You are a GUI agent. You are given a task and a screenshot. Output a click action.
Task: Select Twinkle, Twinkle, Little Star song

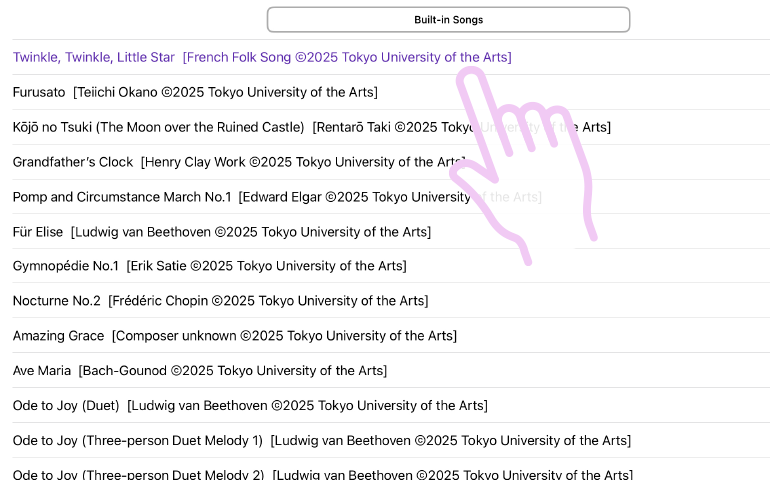point(391,57)
